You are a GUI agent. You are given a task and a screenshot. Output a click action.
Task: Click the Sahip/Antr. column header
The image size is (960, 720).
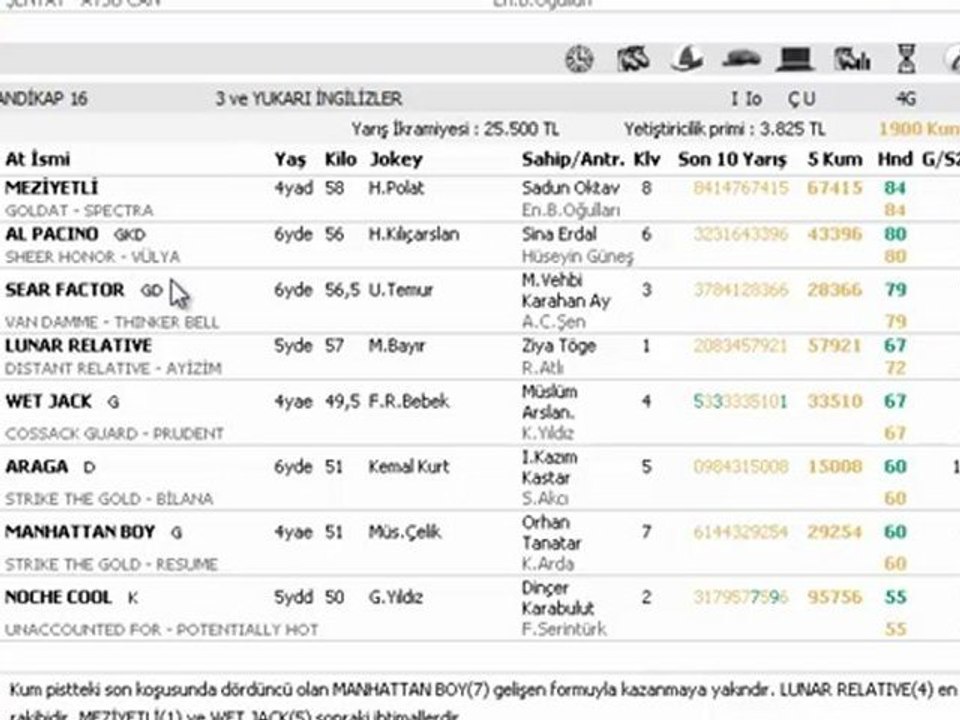573,160
